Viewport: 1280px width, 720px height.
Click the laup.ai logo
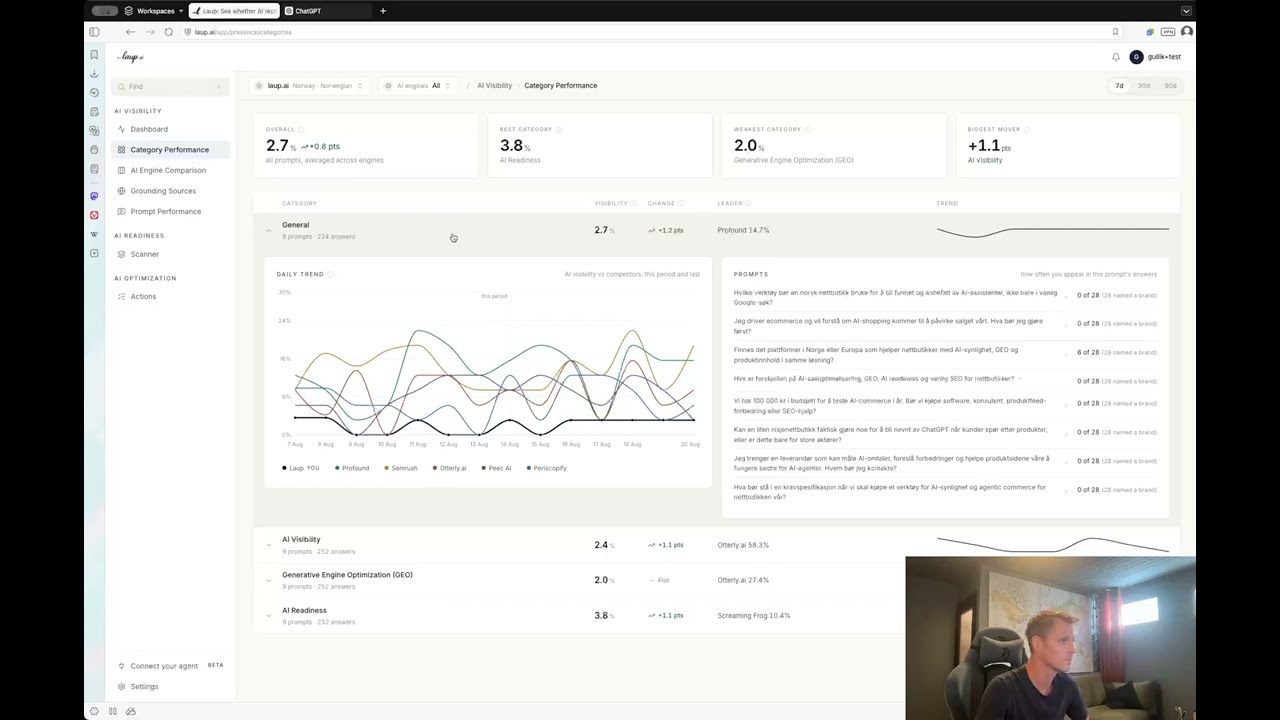pyautogui.click(x=130, y=57)
